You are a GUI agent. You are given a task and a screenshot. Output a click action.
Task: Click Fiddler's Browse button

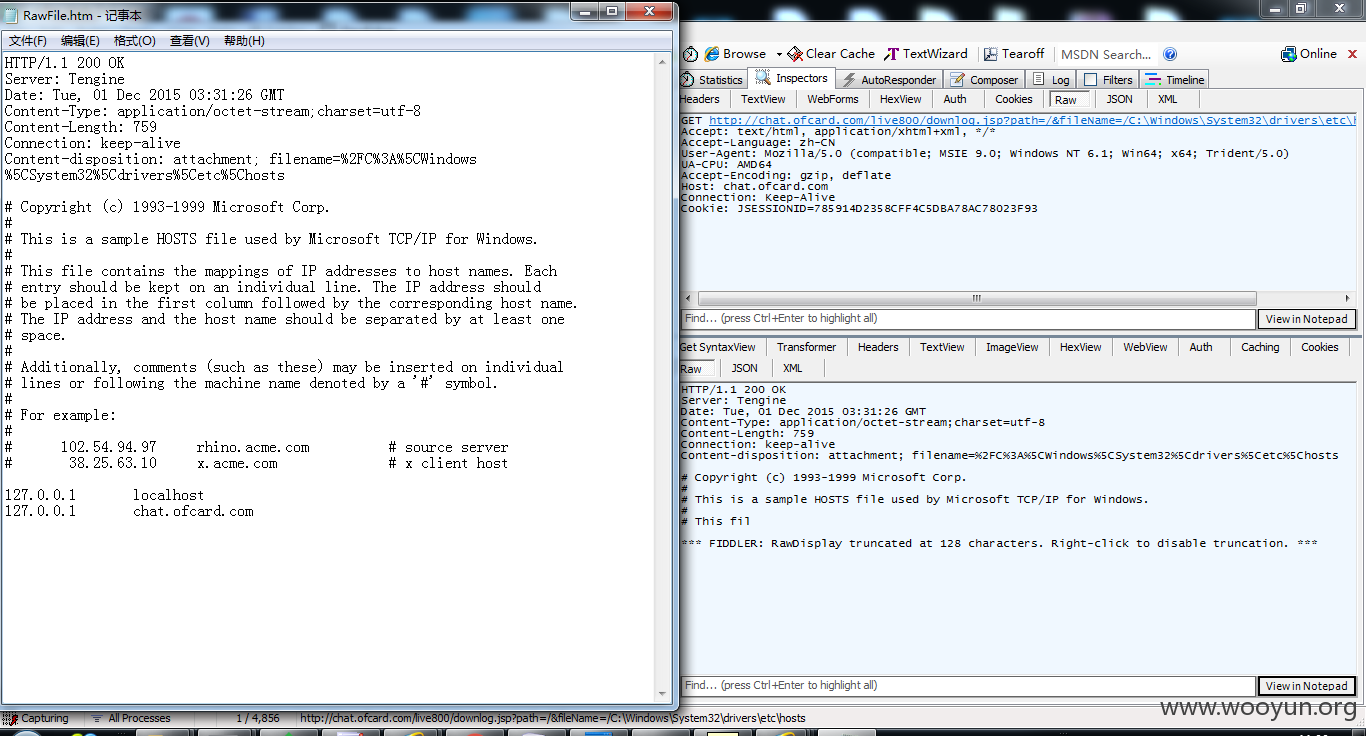pyautogui.click(x=736, y=54)
